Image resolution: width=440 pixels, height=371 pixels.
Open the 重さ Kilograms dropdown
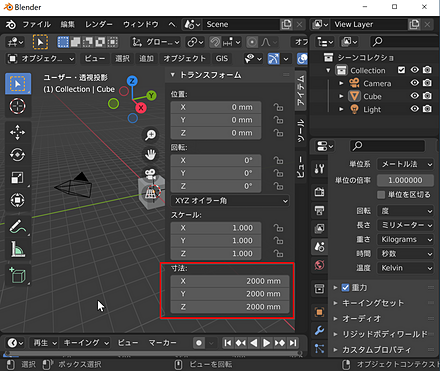405,239
